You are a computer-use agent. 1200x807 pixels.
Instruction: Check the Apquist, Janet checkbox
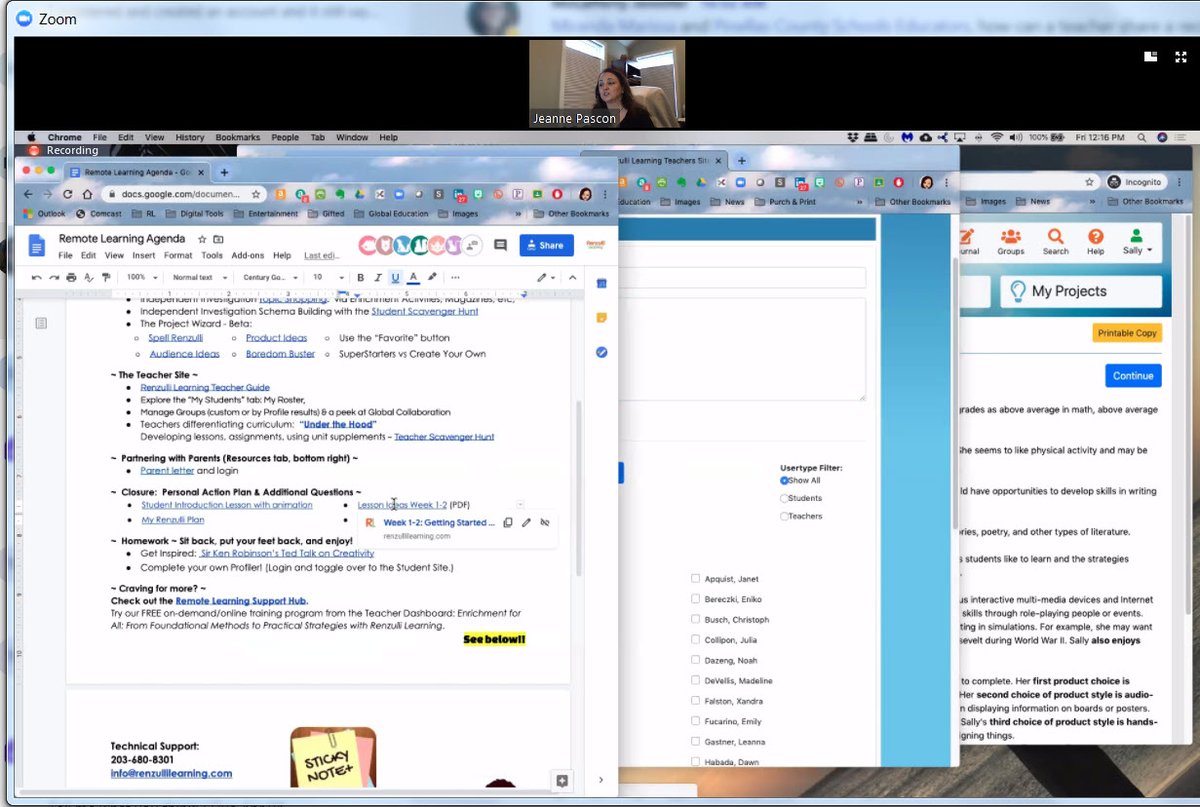coord(695,578)
